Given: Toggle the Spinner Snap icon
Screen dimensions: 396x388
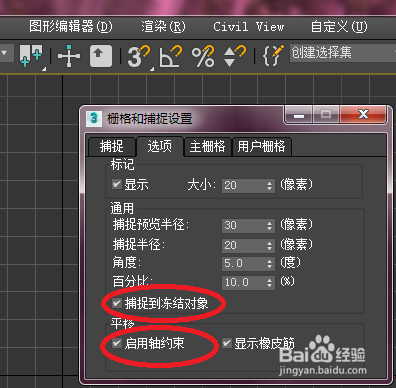Looking at the screenshot, I should coord(234,56).
